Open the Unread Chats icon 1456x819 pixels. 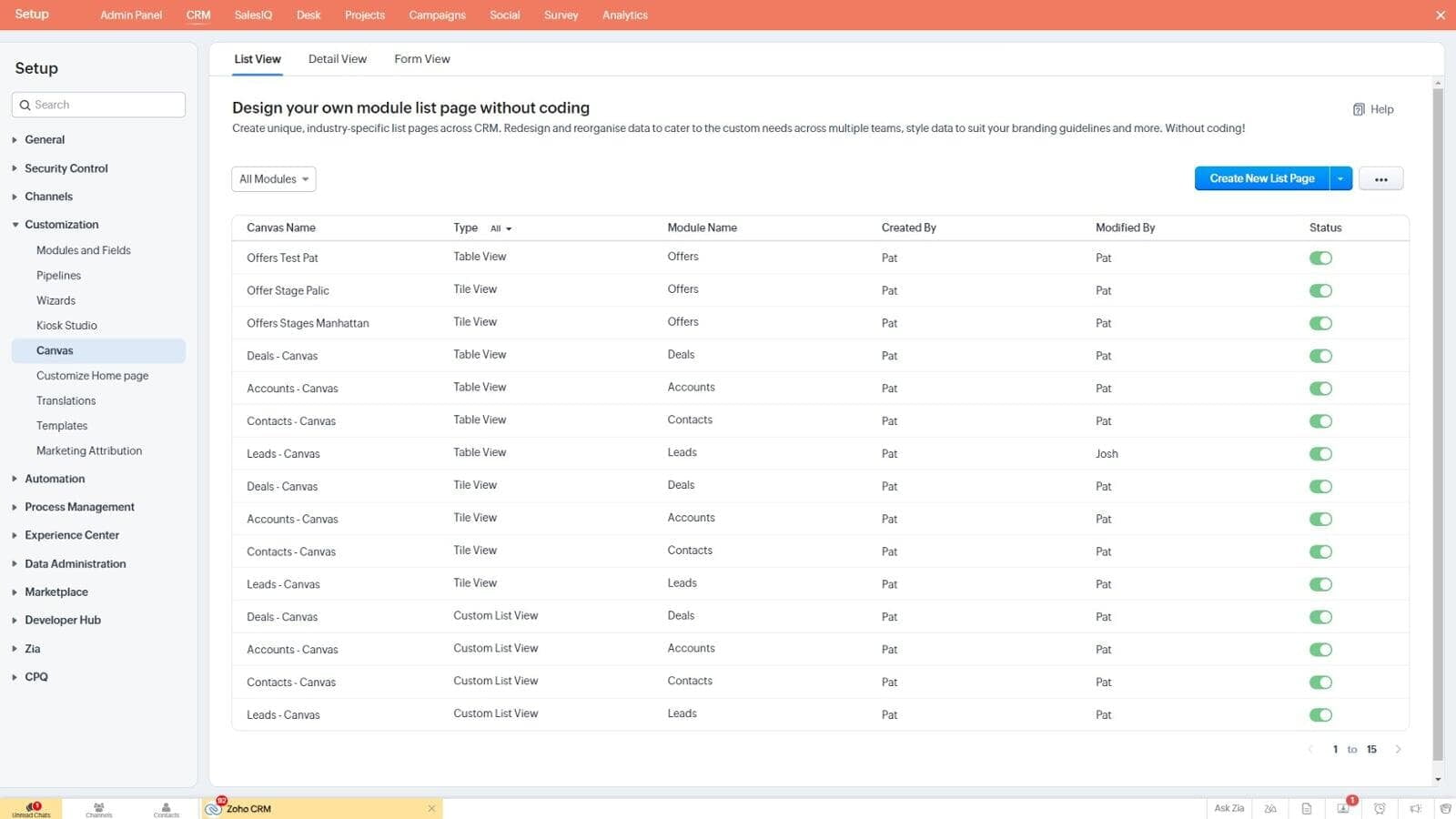(32, 808)
